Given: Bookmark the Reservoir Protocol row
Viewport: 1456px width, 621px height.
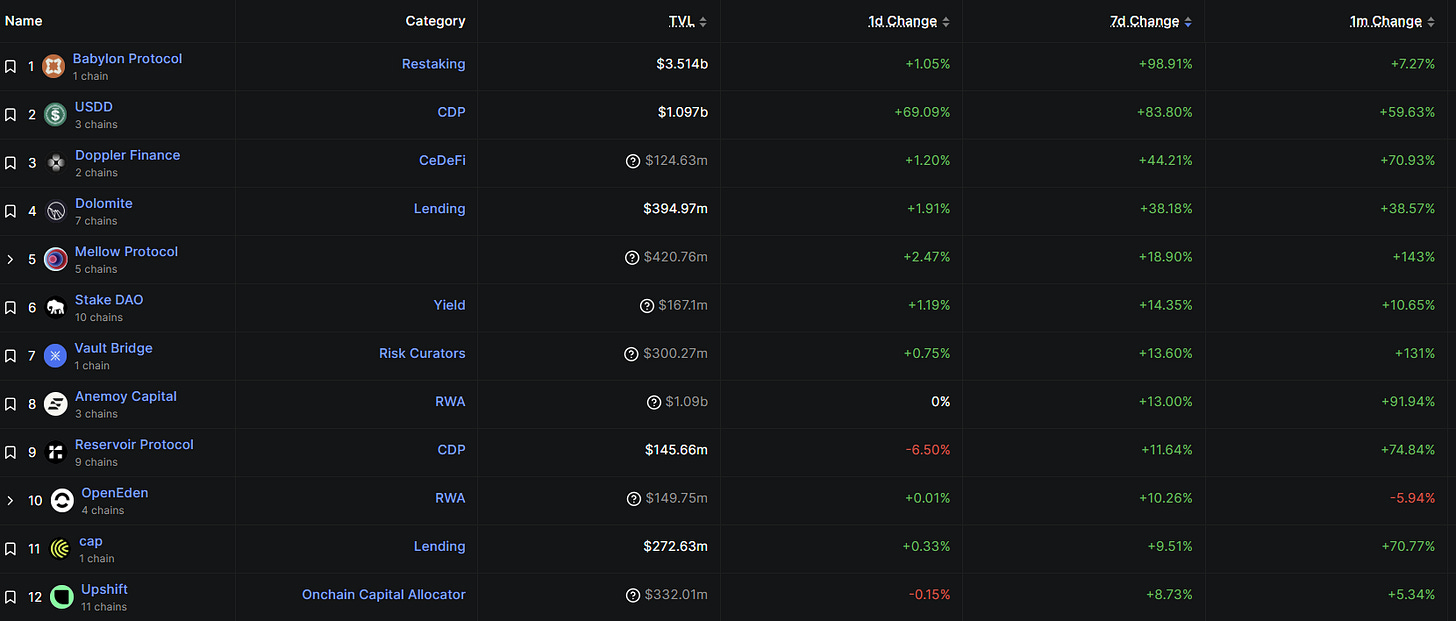Looking at the screenshot, I should click(x=10, y=452).
